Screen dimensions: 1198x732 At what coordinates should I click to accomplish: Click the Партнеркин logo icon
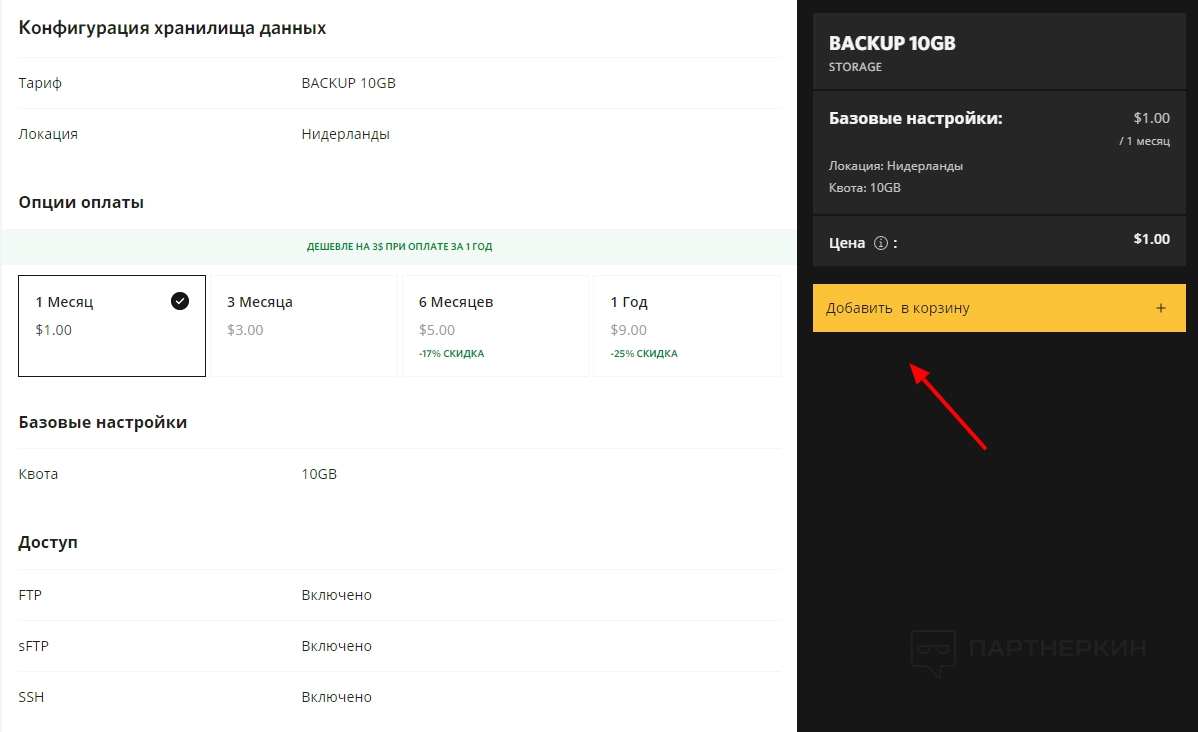pos(933,652)
